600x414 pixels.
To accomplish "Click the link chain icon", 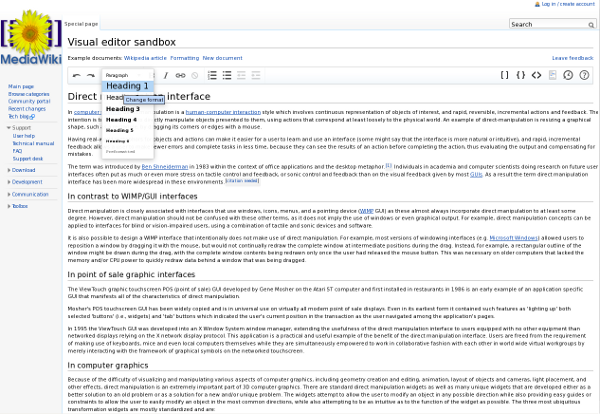I will [x=180, y=75].
